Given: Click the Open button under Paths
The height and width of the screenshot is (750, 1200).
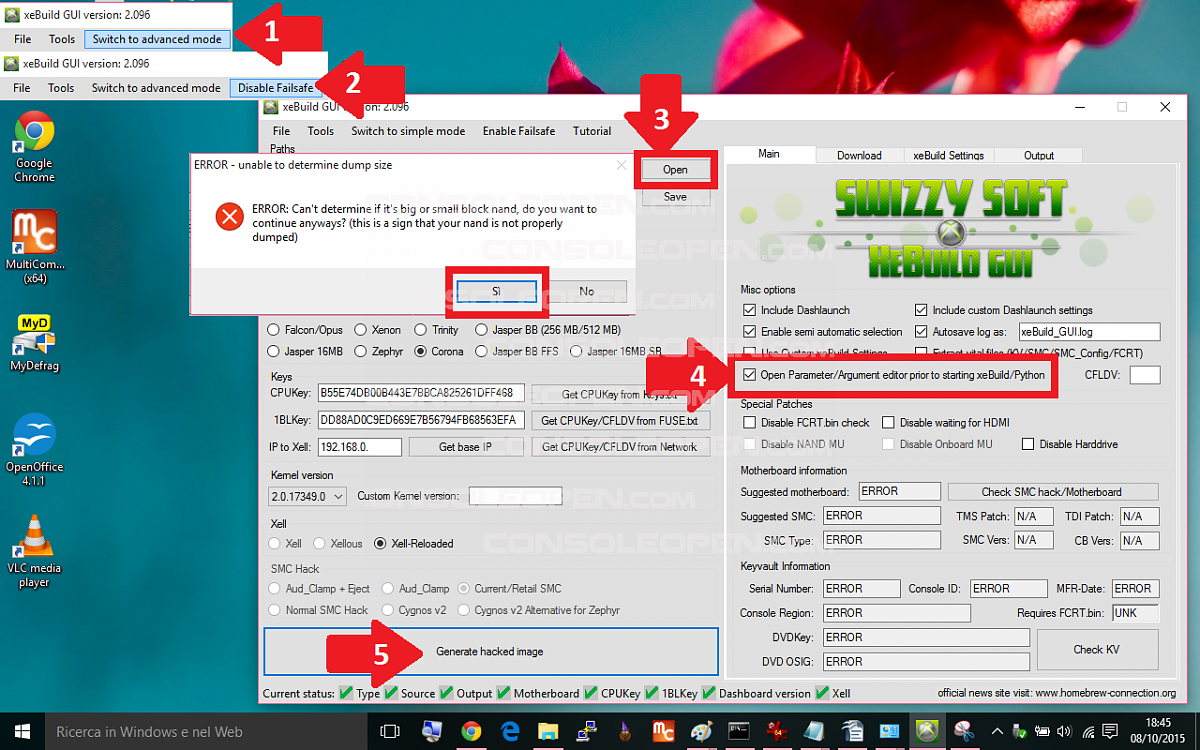Looking at the screenshot, I should 675,170.
